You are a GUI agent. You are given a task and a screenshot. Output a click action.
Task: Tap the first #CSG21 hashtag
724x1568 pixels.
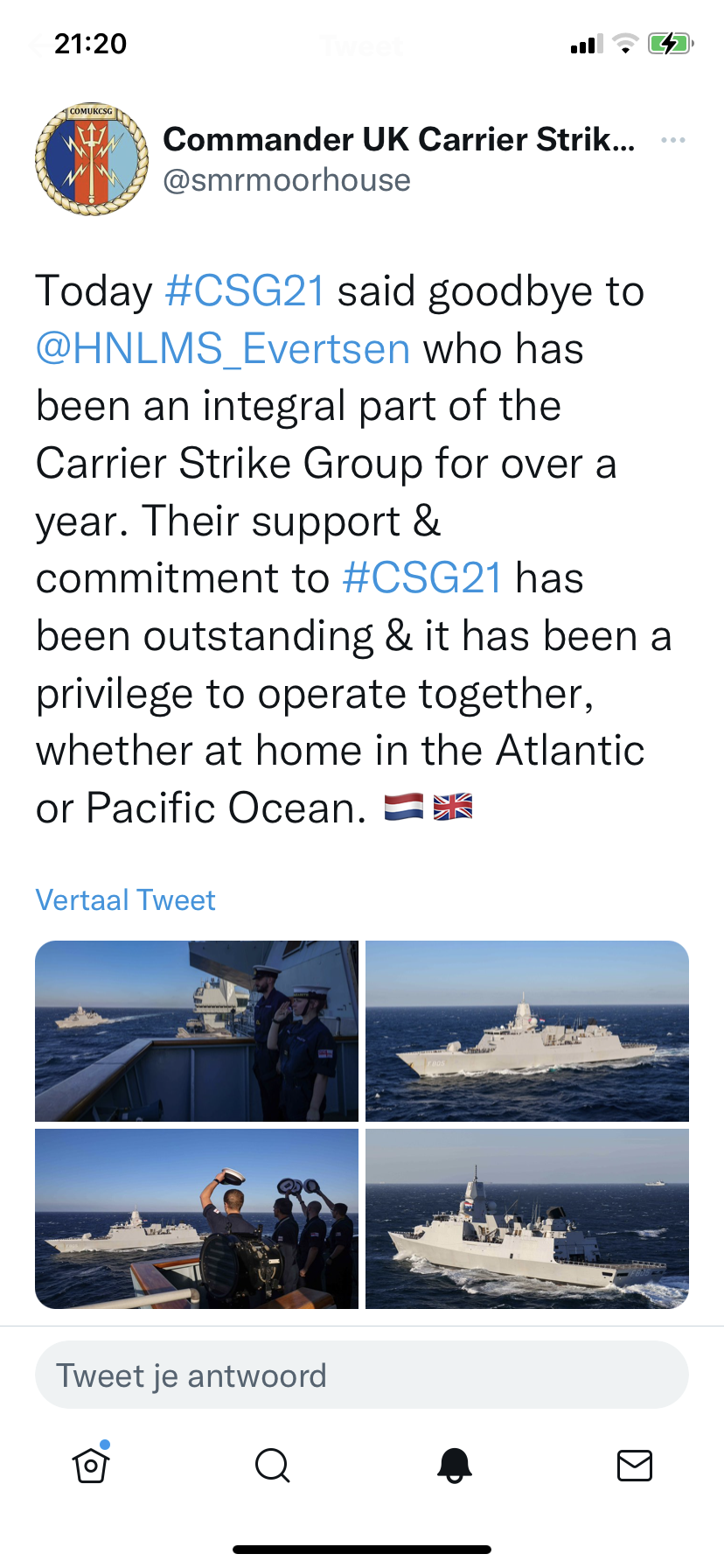(245, 291)
